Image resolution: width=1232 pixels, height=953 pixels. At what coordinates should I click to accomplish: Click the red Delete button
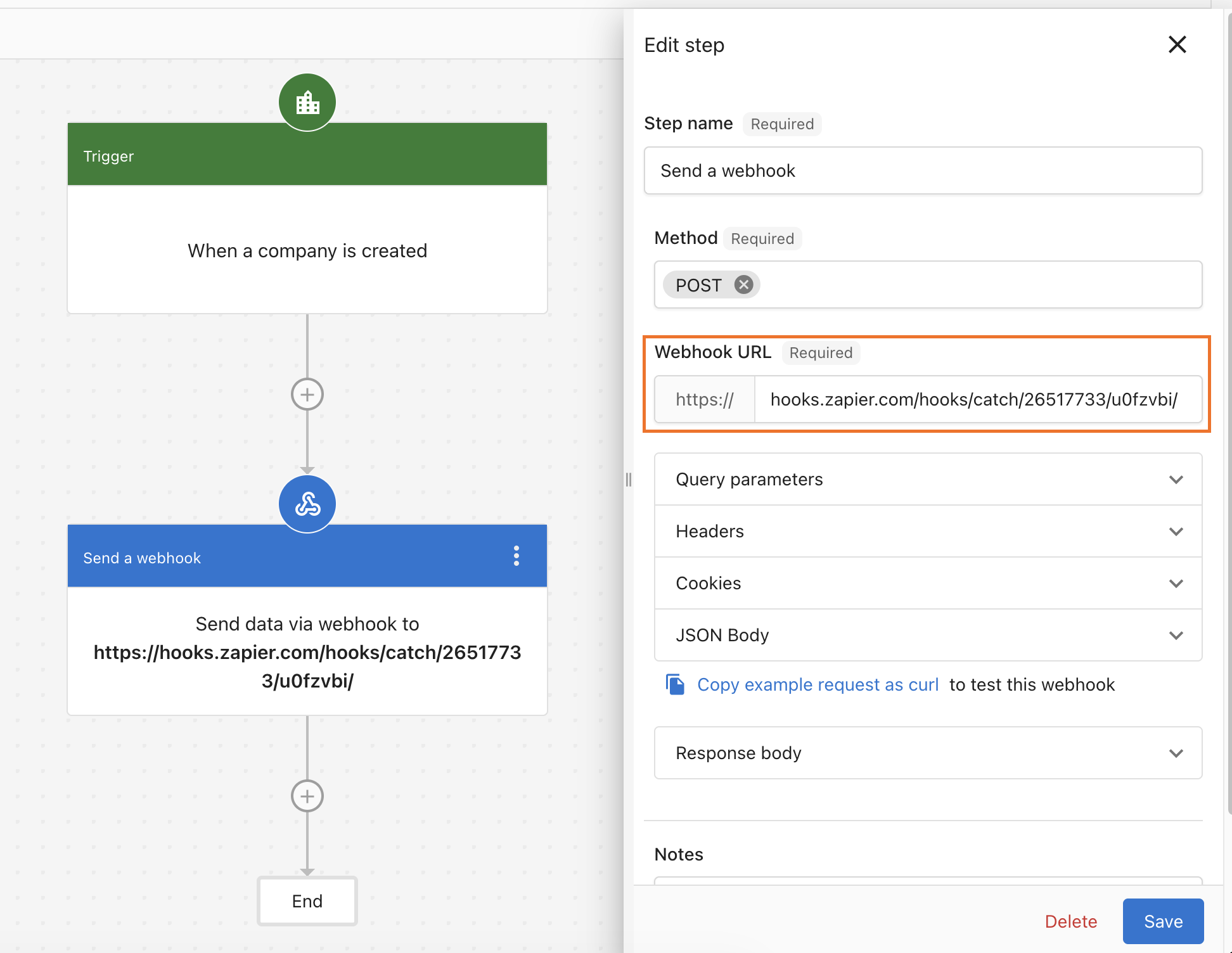[x=1070, y=921]
